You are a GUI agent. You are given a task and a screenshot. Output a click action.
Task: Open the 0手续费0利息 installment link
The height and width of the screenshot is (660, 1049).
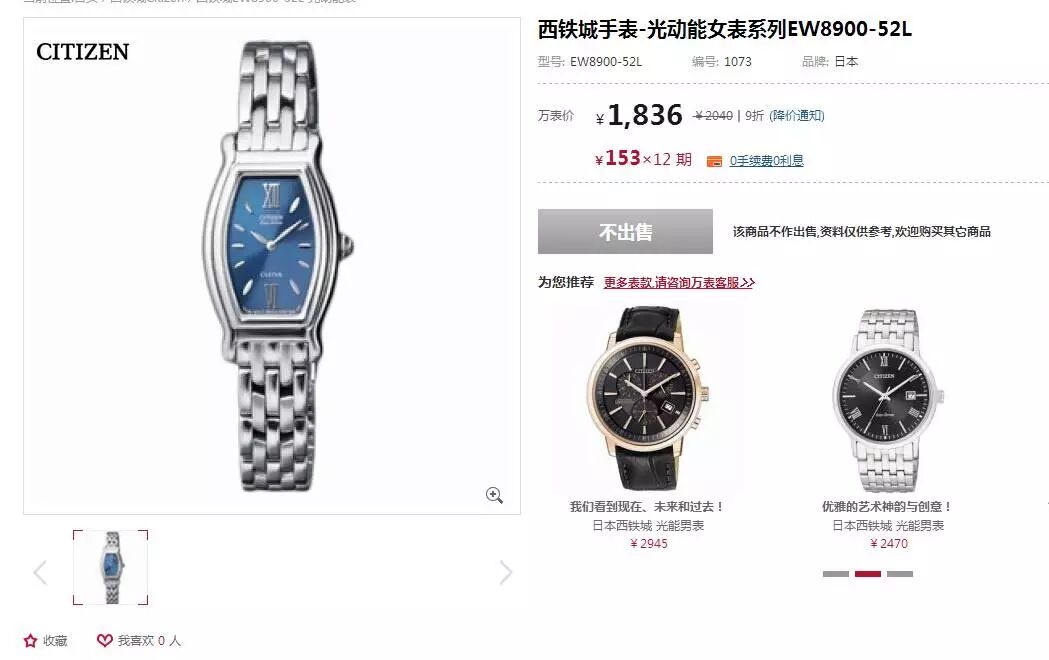pos(767,160)
